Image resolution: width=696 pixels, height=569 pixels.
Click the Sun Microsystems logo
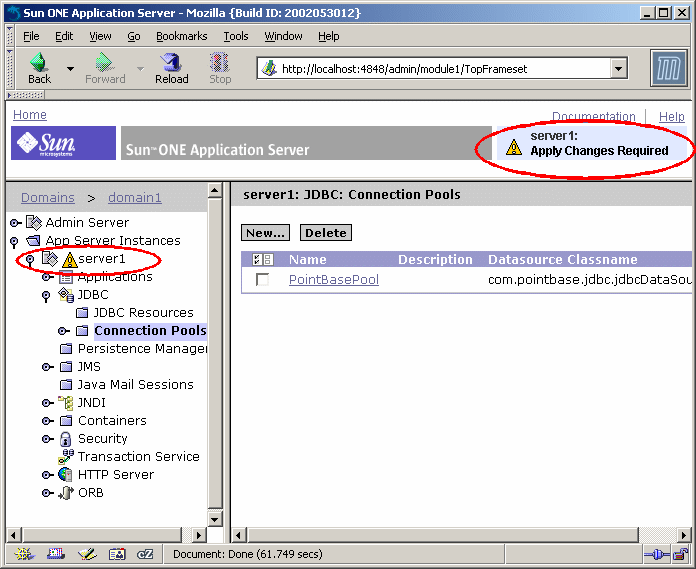[63, 142]
